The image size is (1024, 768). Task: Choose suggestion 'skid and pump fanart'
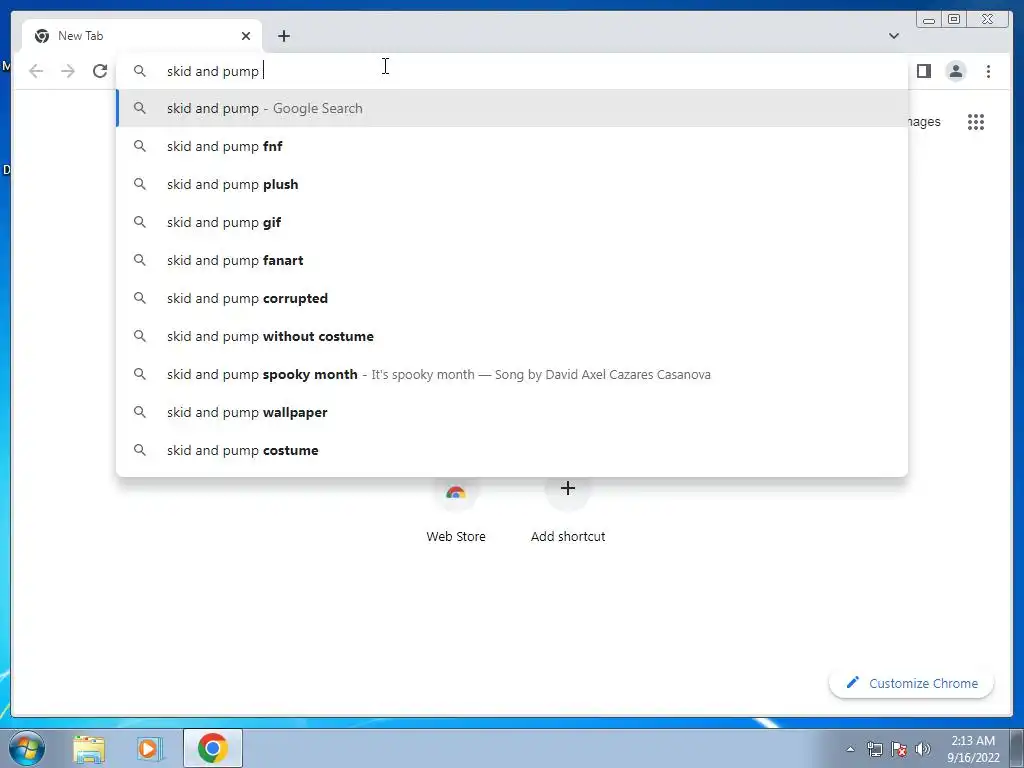point(512,260)
